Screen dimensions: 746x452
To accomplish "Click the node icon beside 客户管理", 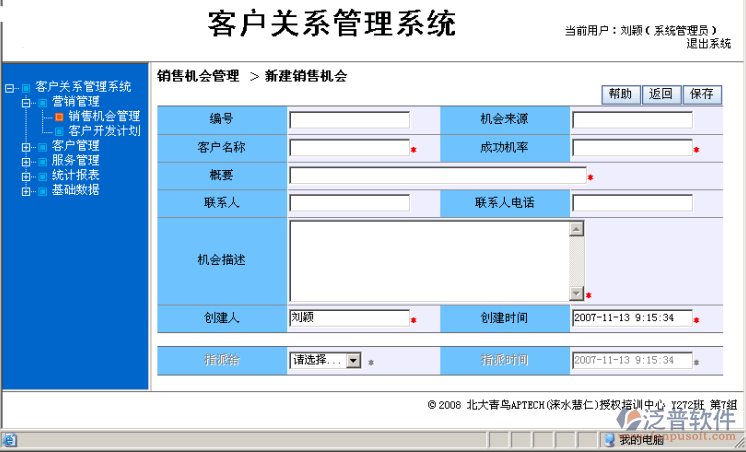I will [x=42, y=146].
